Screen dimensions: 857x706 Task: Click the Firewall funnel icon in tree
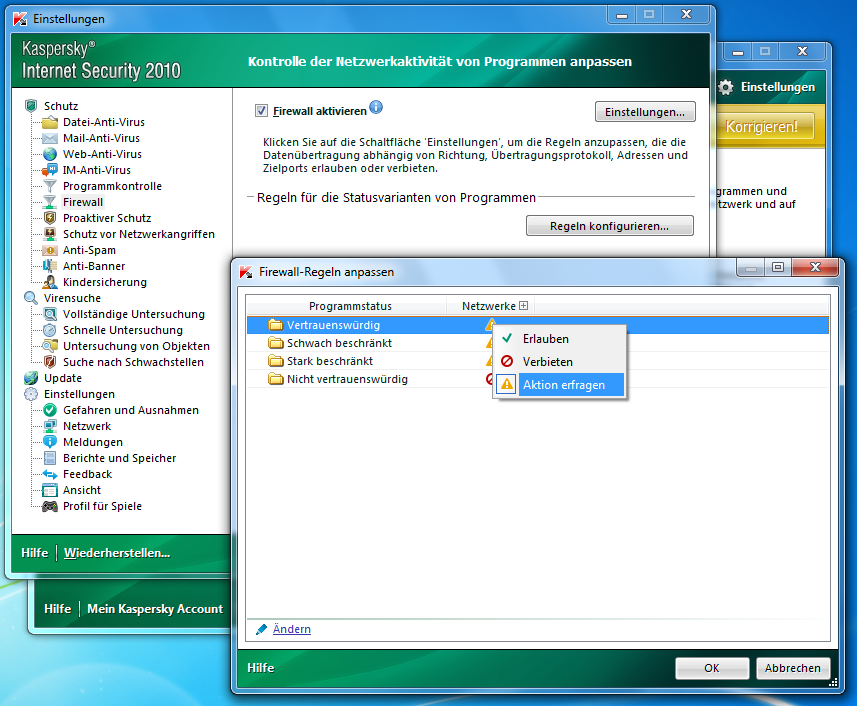coord(50,202)
